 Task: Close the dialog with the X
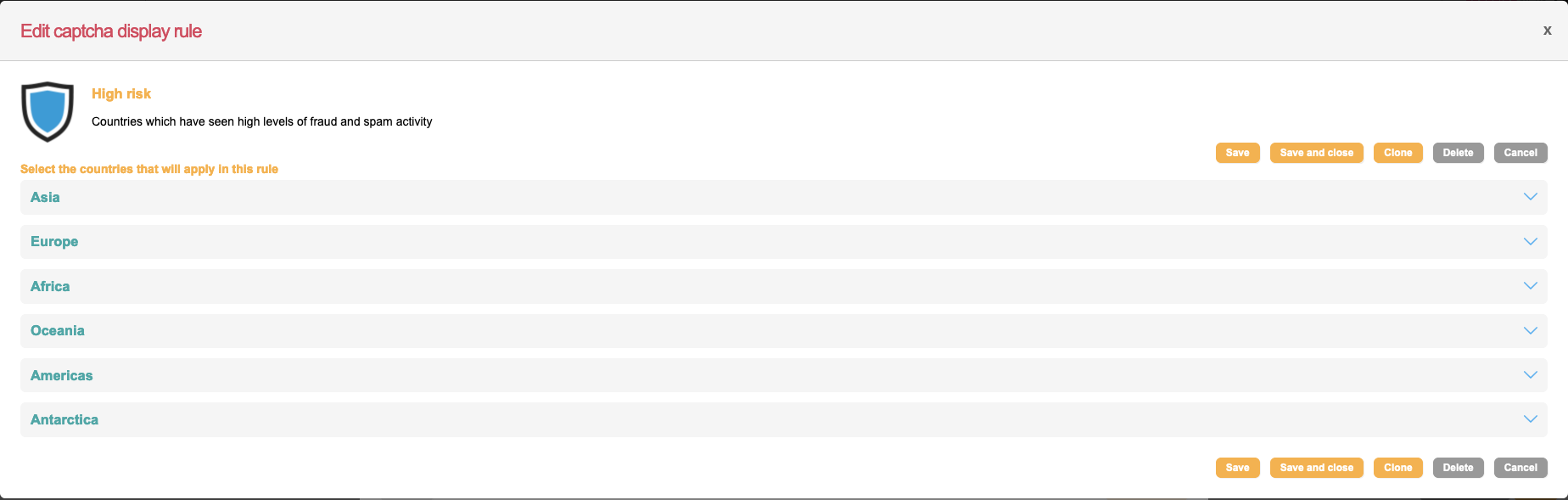point(1548,31)
